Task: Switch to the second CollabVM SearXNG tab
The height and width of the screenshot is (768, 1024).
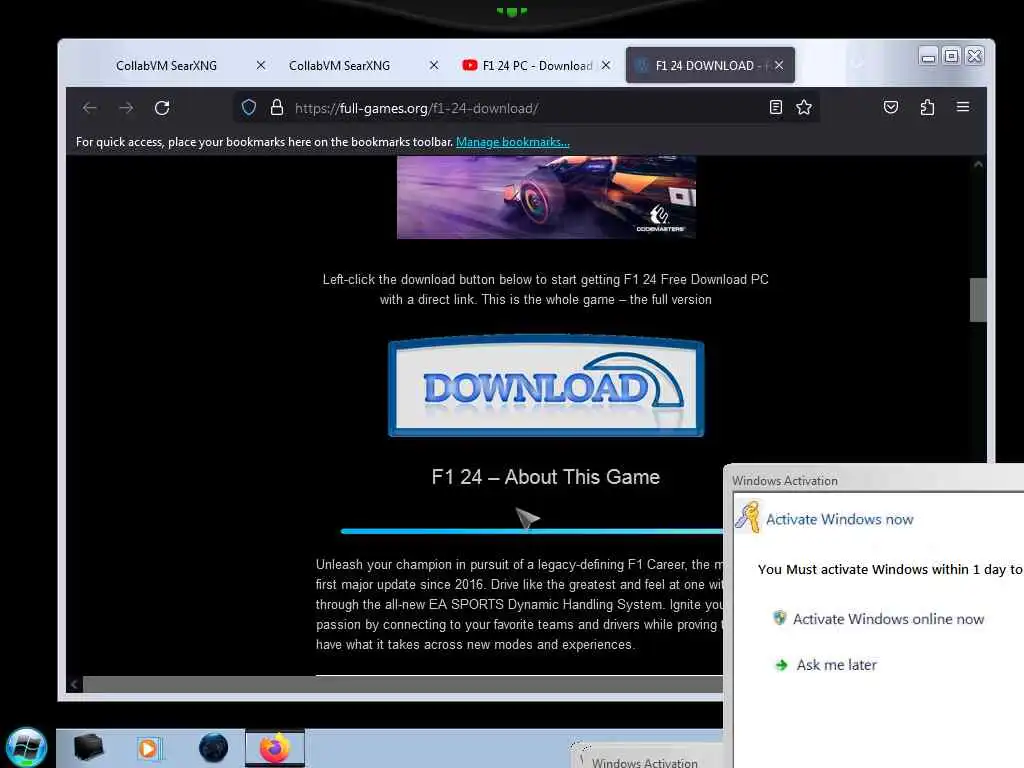Action: [x=340, y=65]
